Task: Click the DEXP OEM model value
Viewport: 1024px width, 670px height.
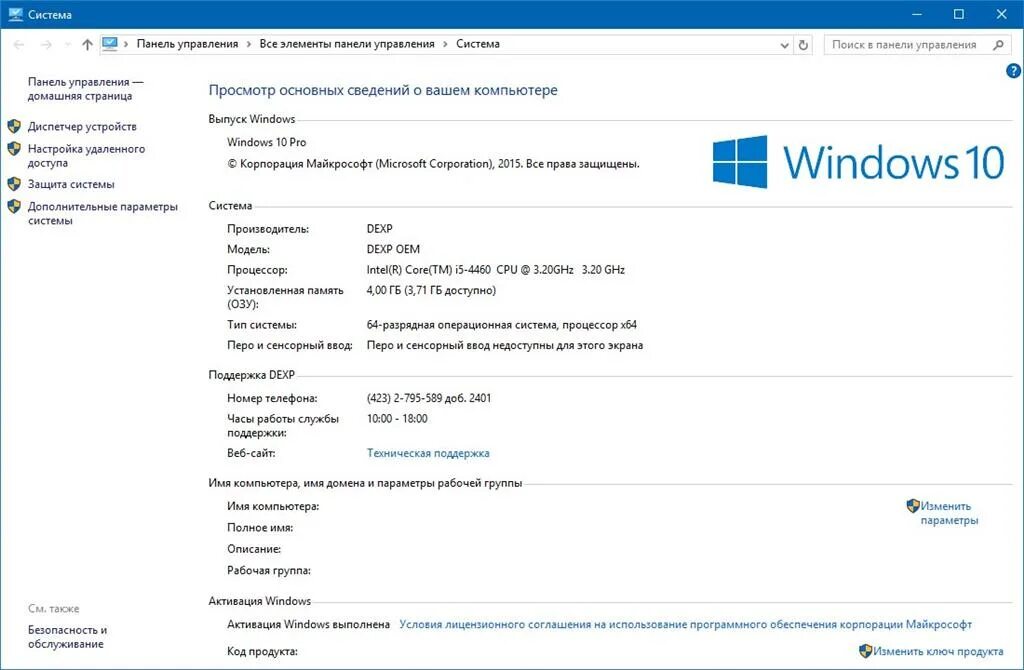Action: (x=393, y=249)
